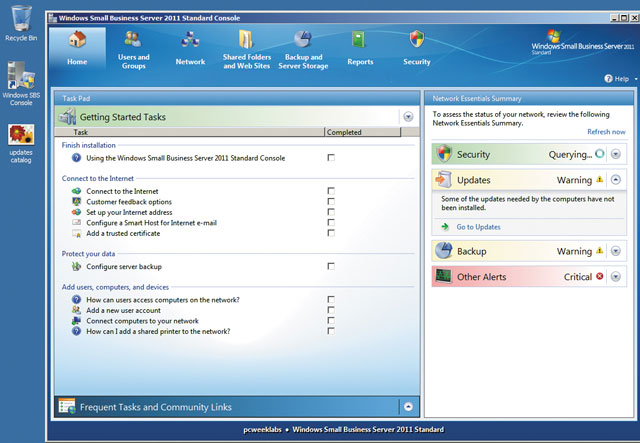Open the Recycle Bin desktop icon
The width and height of the screenshot is (640, 443).
tap(21, 18)
